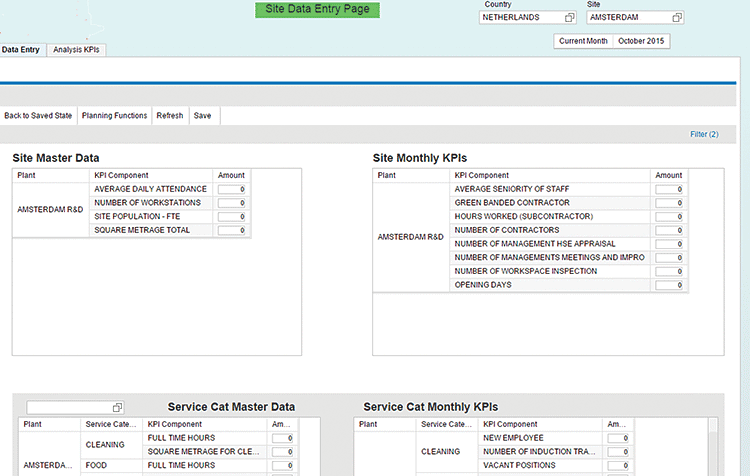The image size is (750, 476).
Task: Click the Refresh toolbar button
Action: pos(169,116)
